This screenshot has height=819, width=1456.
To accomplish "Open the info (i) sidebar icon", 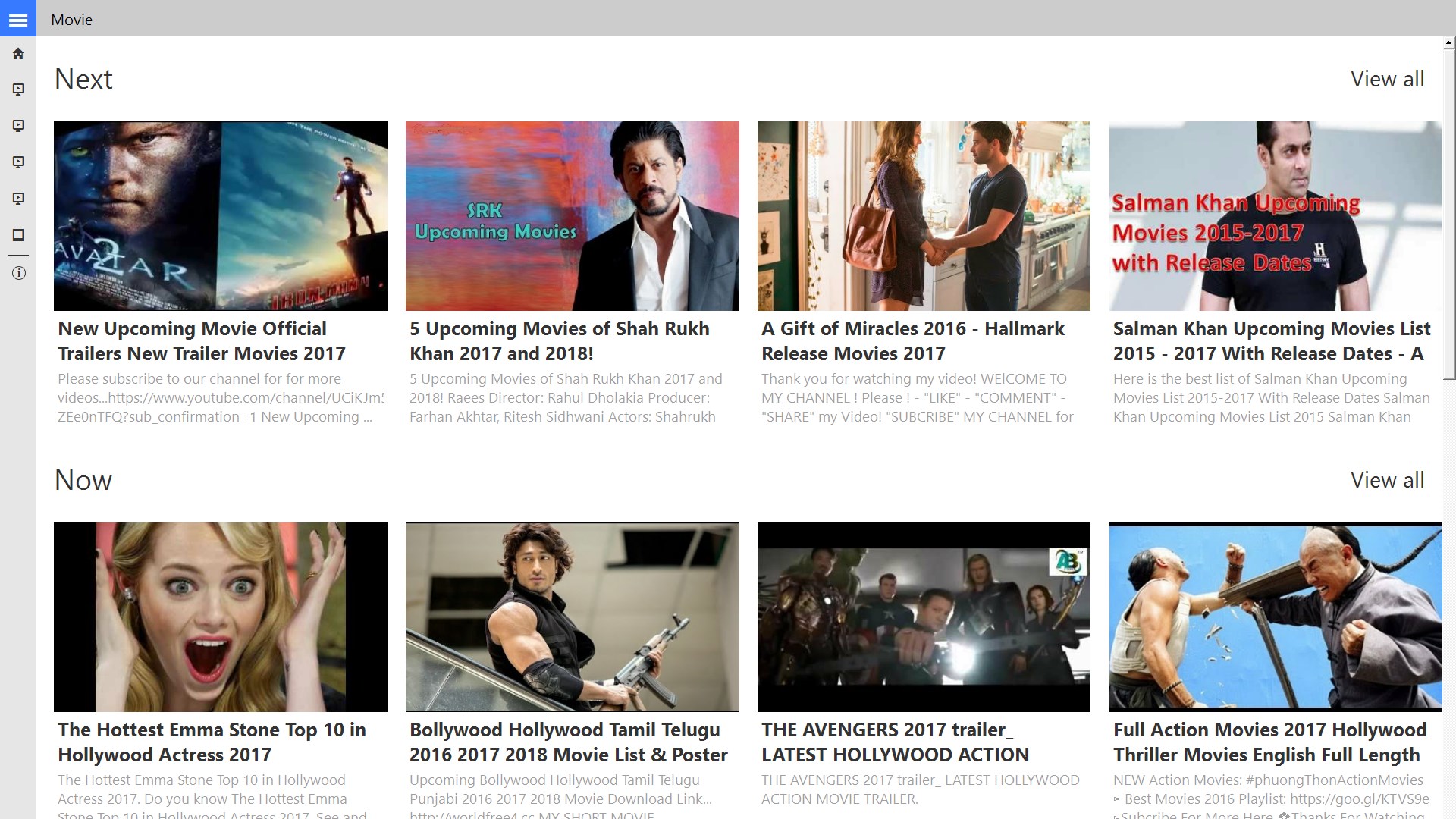I will click(x=18, y=273).
